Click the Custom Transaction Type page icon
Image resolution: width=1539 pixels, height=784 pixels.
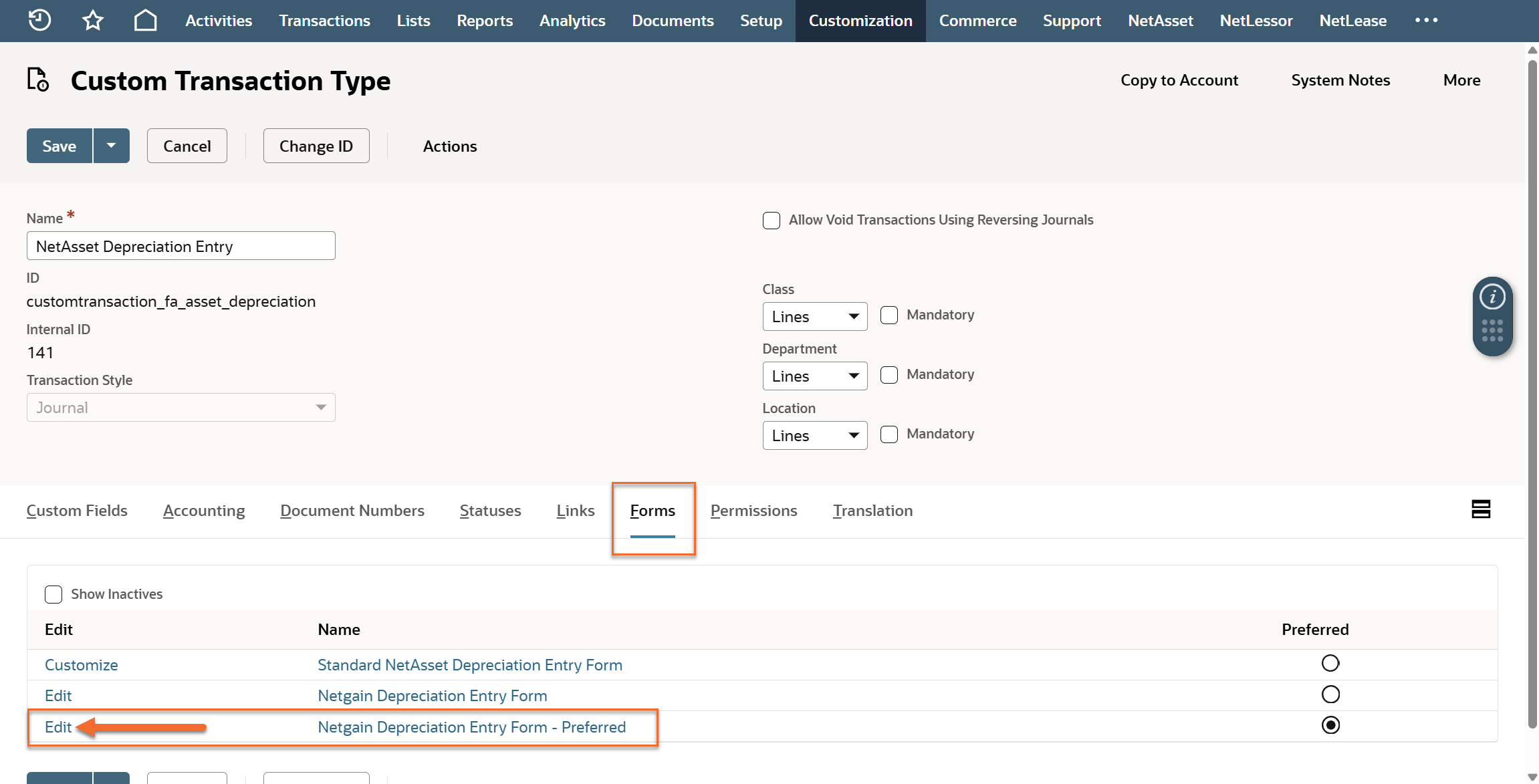coord(38,80)
